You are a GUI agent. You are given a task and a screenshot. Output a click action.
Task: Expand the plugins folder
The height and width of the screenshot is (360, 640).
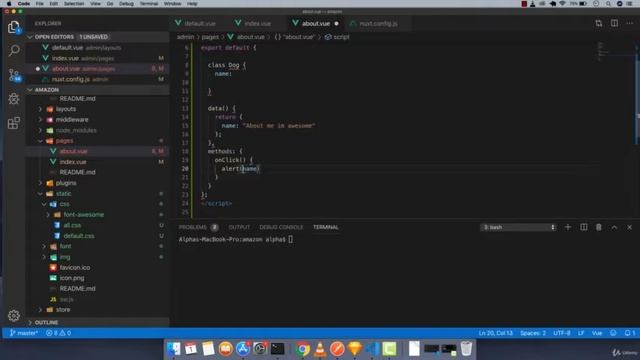click(x=66, y=183)
